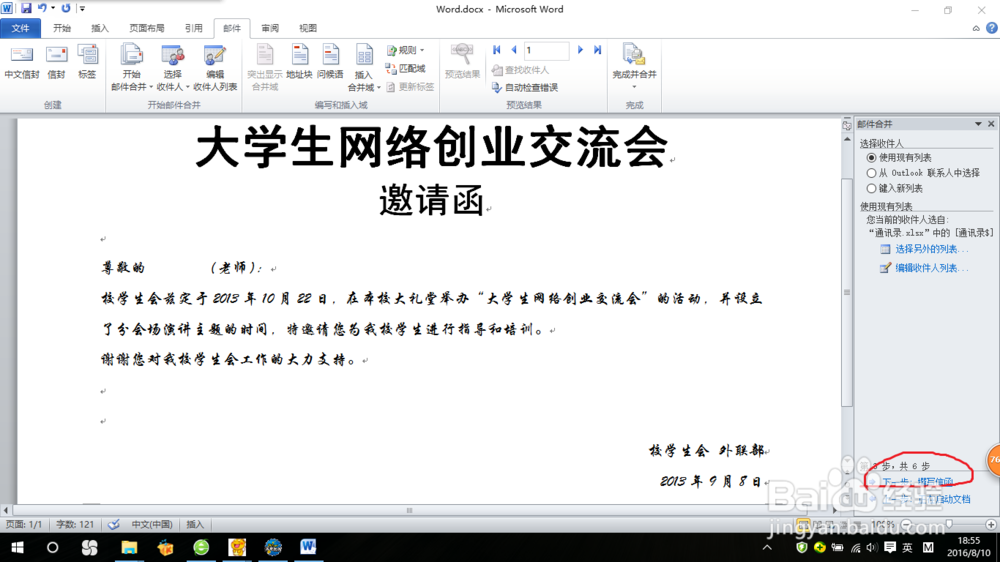
Task: Select 使用现有列表 radio option
Action: pos(871,158)
